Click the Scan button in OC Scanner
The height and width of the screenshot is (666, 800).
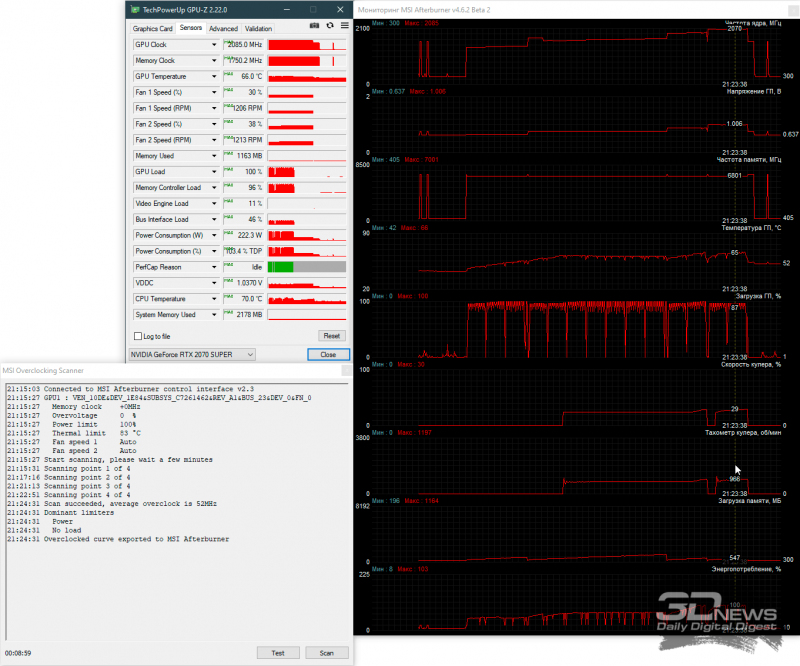coord(327,653)
